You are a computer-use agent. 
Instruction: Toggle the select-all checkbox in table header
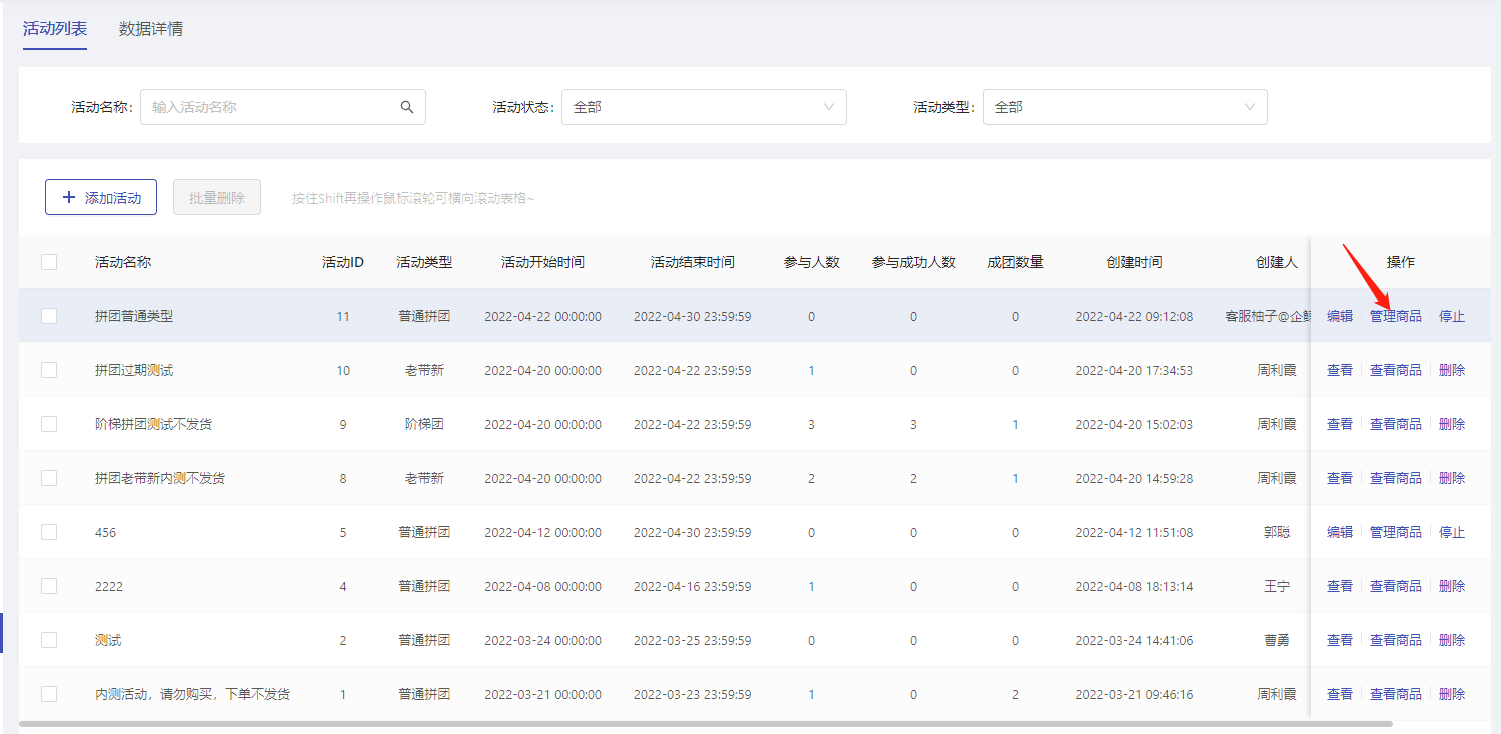[x=49, y=262]
